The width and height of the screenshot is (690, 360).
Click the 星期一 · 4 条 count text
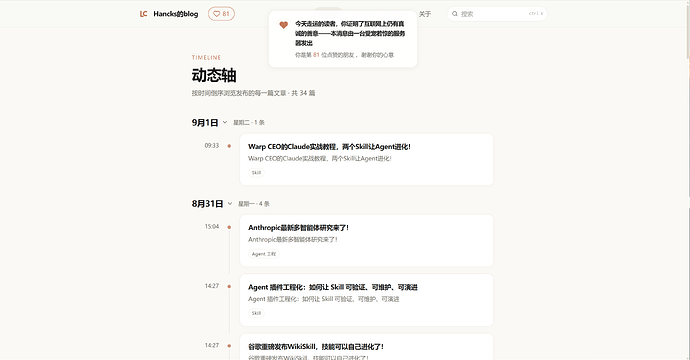click(x=254, y=204)
